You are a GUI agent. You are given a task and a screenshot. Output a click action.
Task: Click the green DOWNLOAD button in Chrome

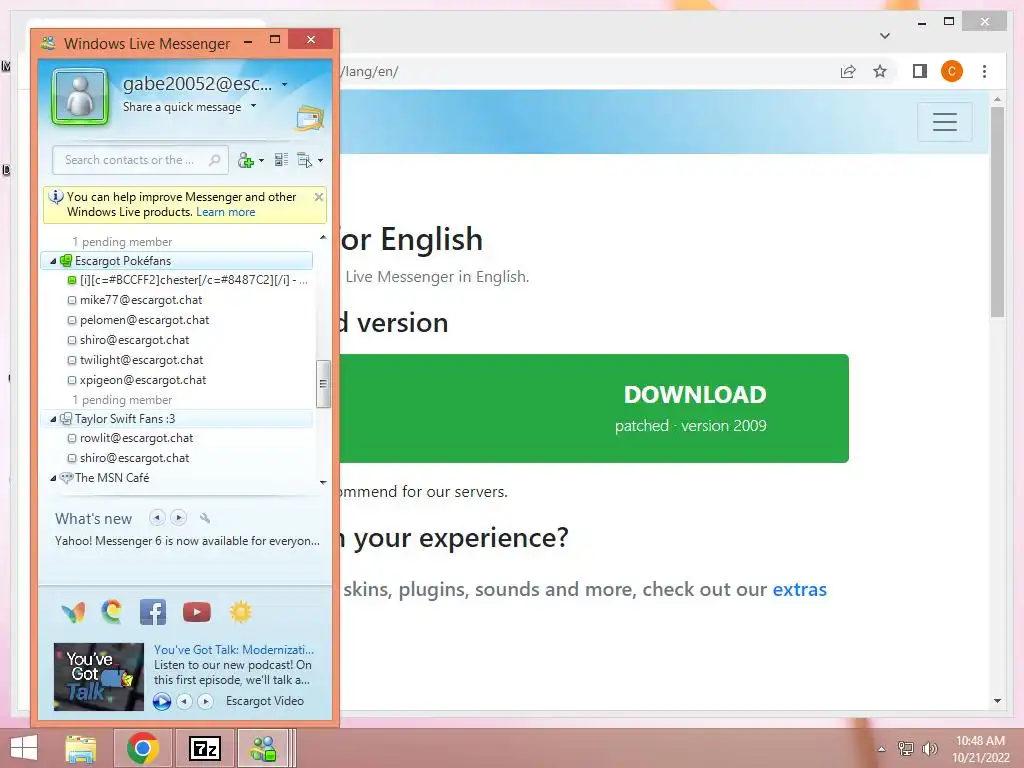pyautogui.click(x=594, y=409)
